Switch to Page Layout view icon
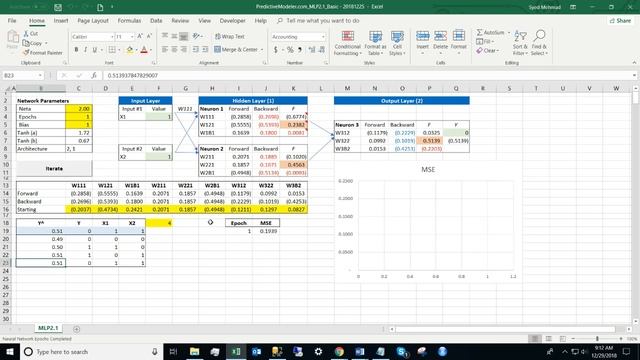Screen dimensions: 640x360 (x=549, y=339)
